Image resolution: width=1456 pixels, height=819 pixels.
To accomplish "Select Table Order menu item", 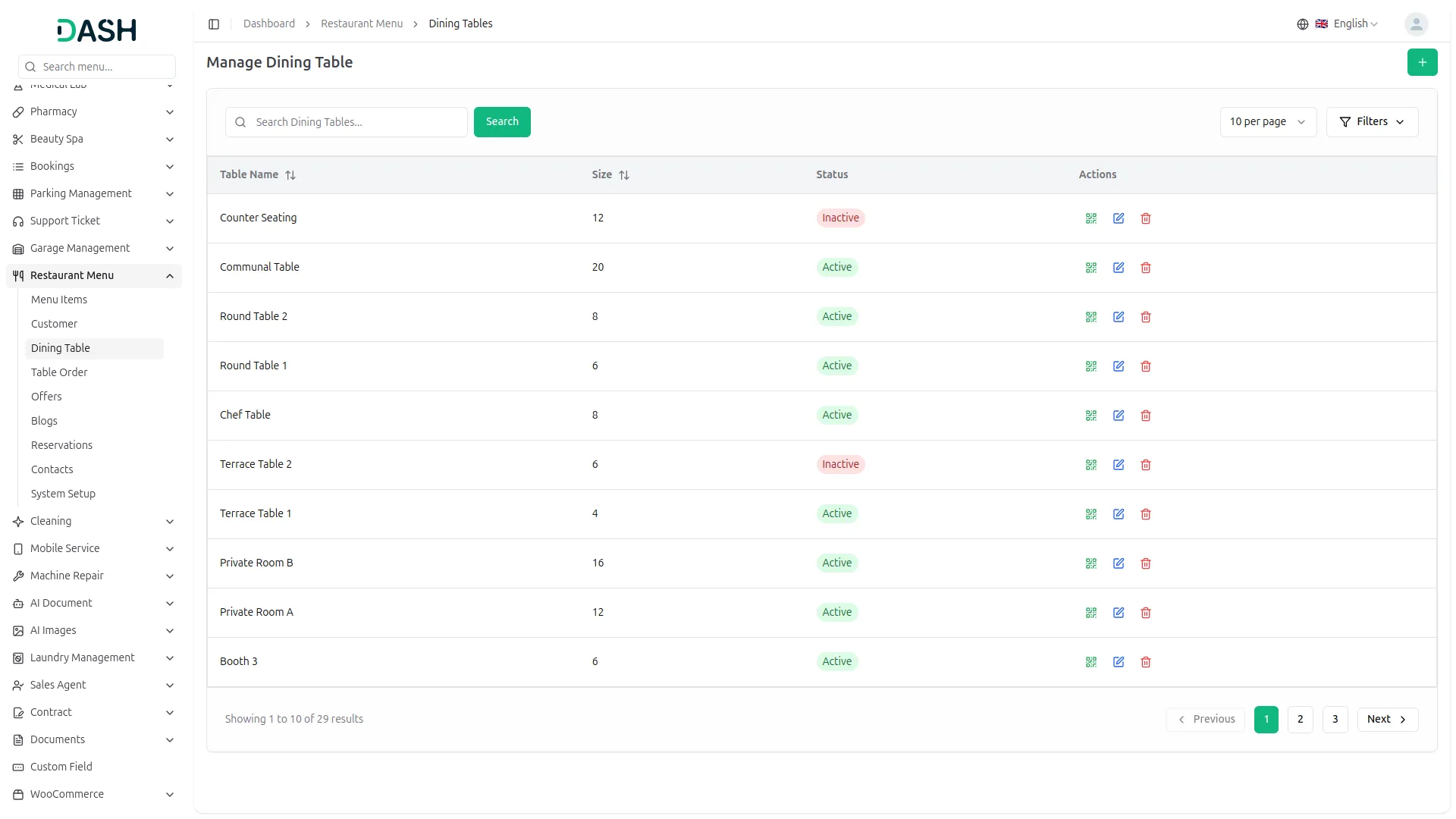I will click(59, 372).
